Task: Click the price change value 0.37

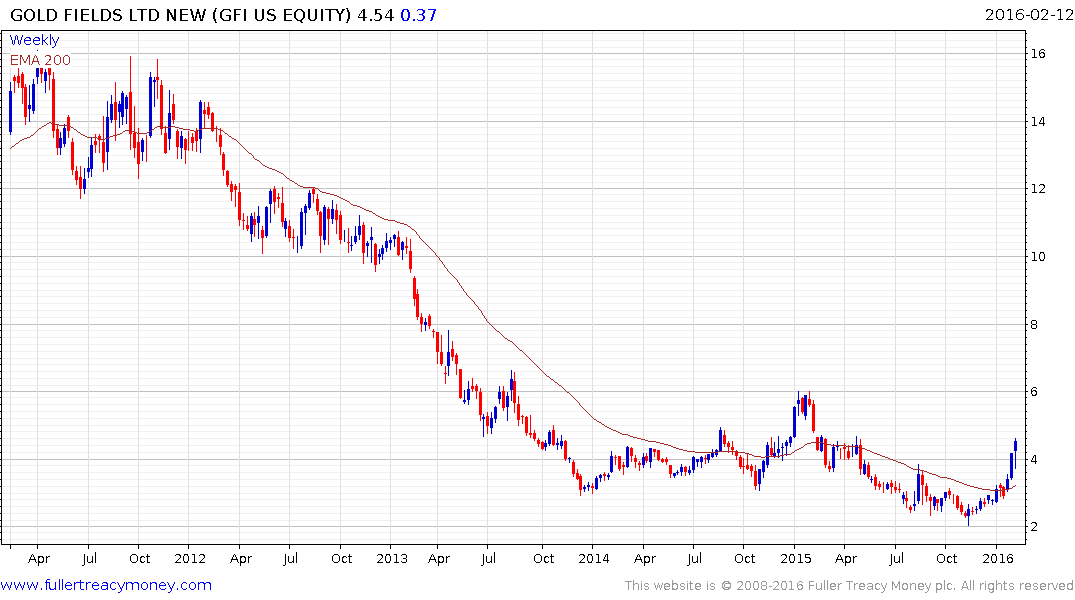Action: (x=418, y=14)
